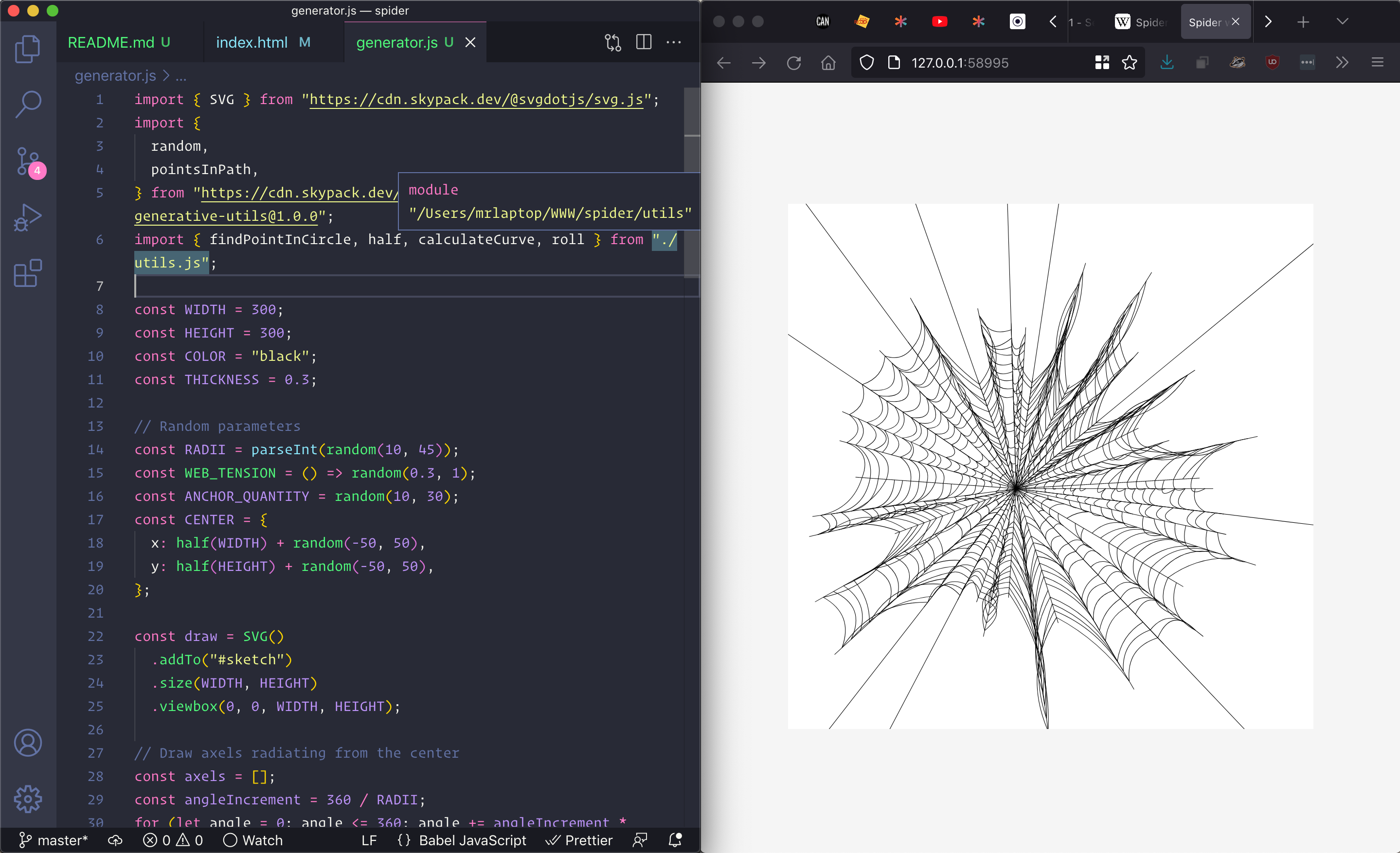This screenshot has height=853, width=1400.
Task: Close the active Spider browser tab
Action: tap(1235, 21)
